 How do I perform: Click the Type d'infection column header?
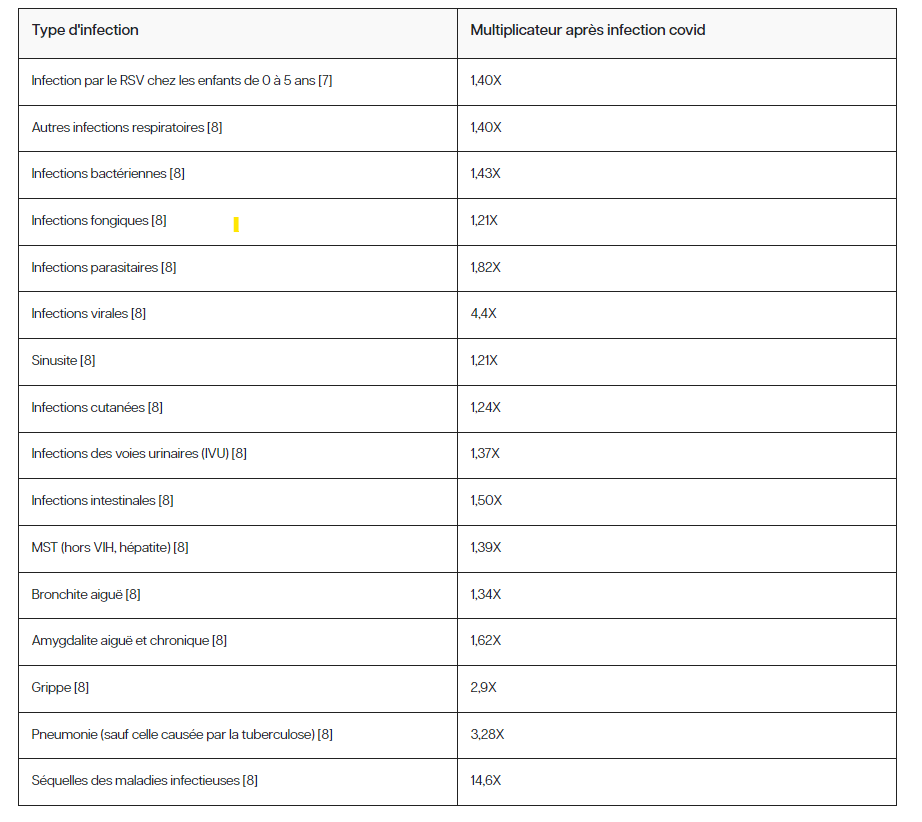(85, 30)
